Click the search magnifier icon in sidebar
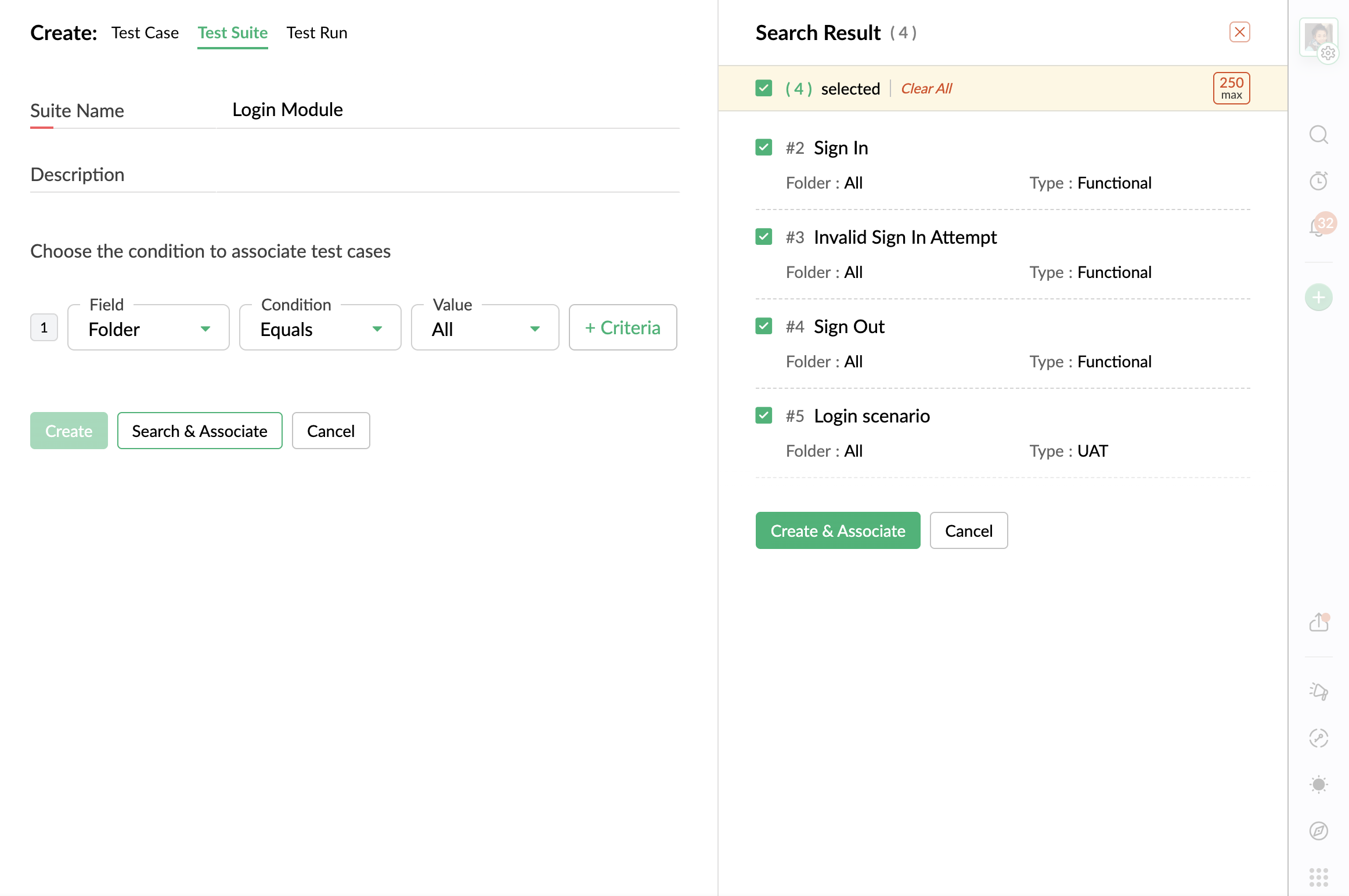The height and width of the screenshot is (896, 1349). [x=1318, y=135]
